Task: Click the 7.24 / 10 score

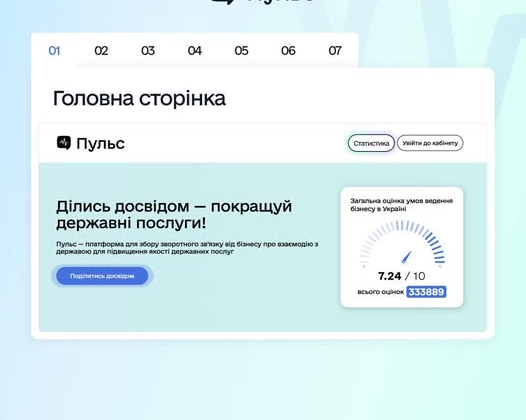Action: pyautogui.click(x=402, y=276)
